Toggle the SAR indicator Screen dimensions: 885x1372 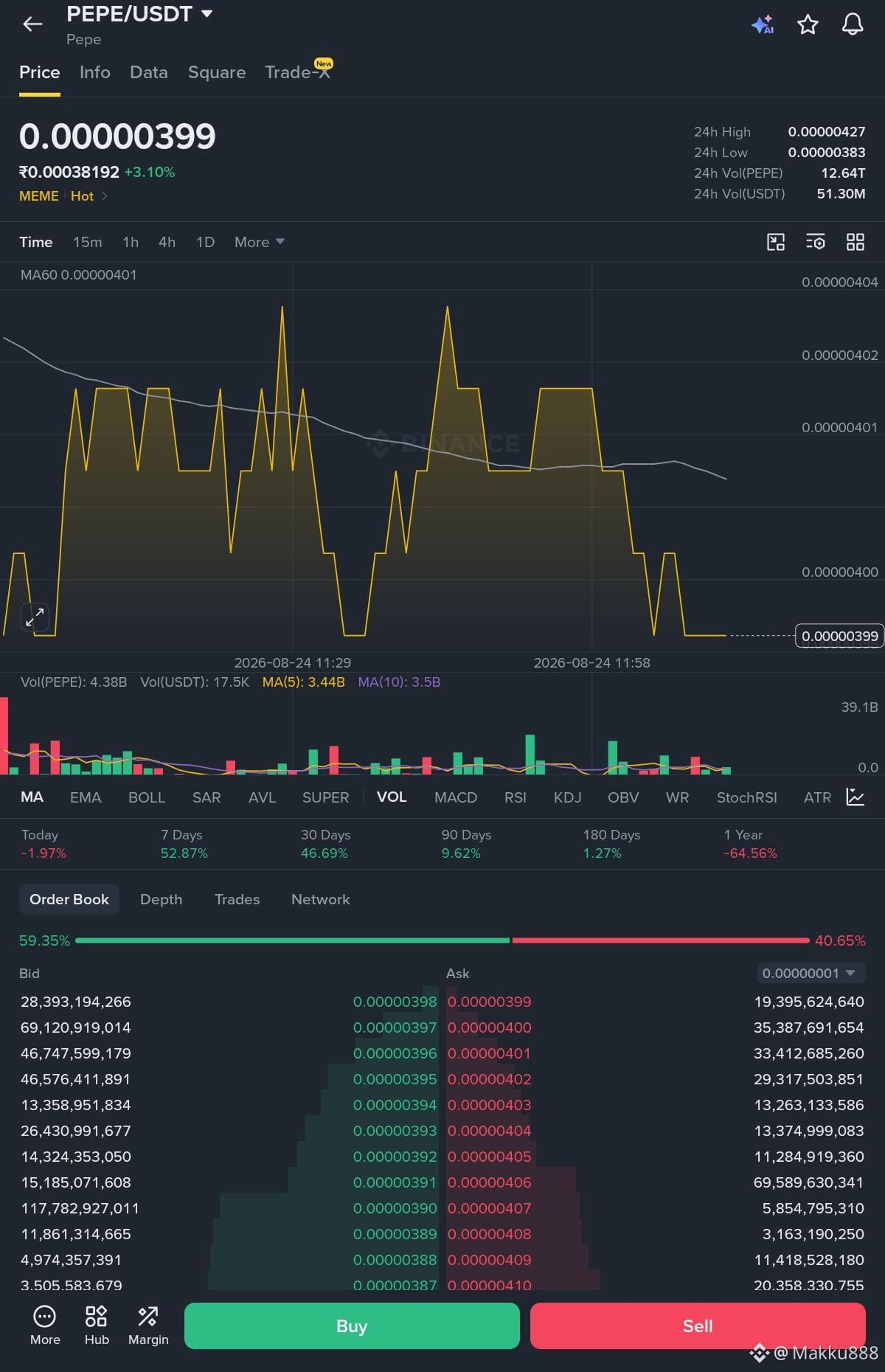coord(206,797)
